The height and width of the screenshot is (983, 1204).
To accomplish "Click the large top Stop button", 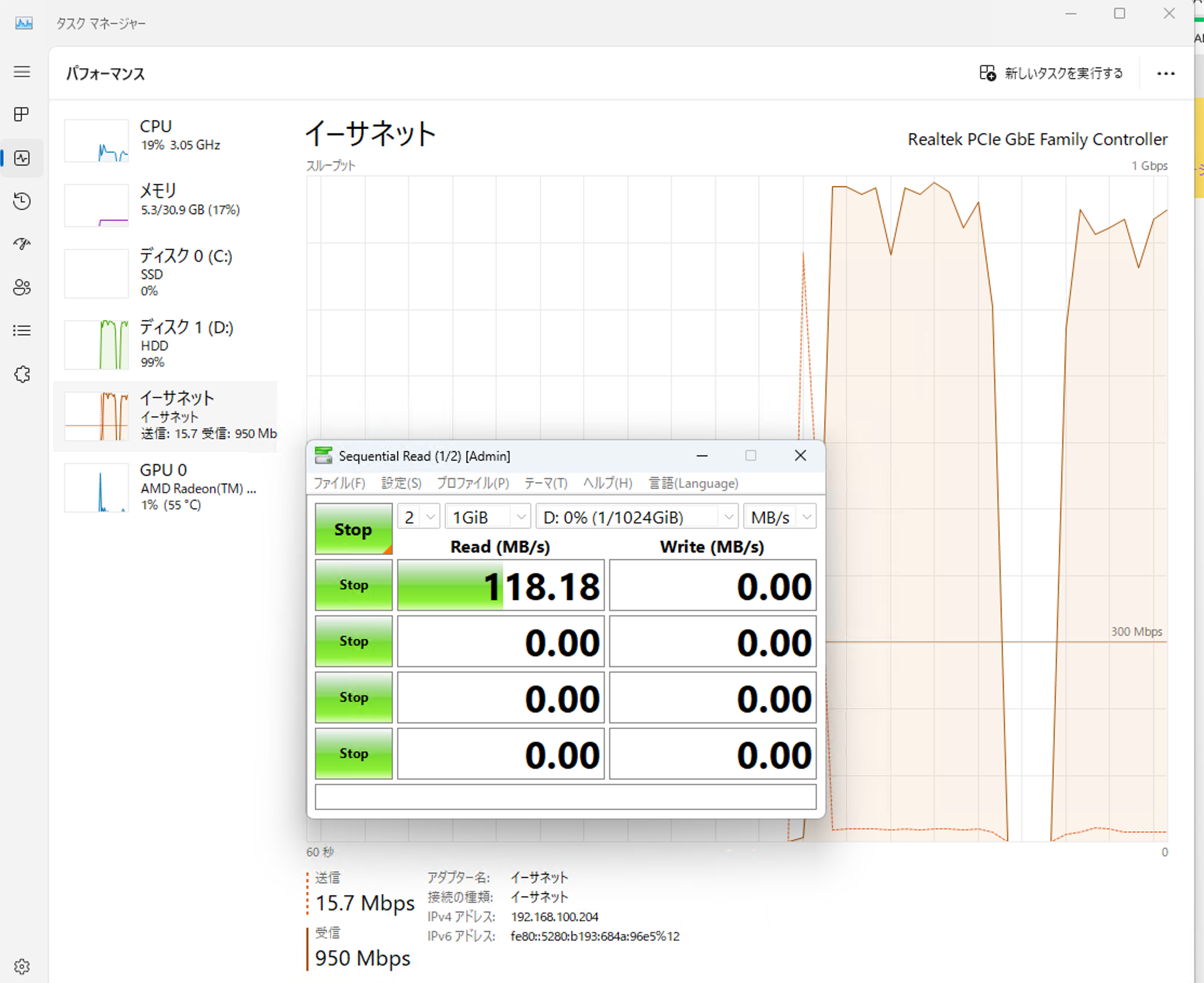I will (353, 529).
